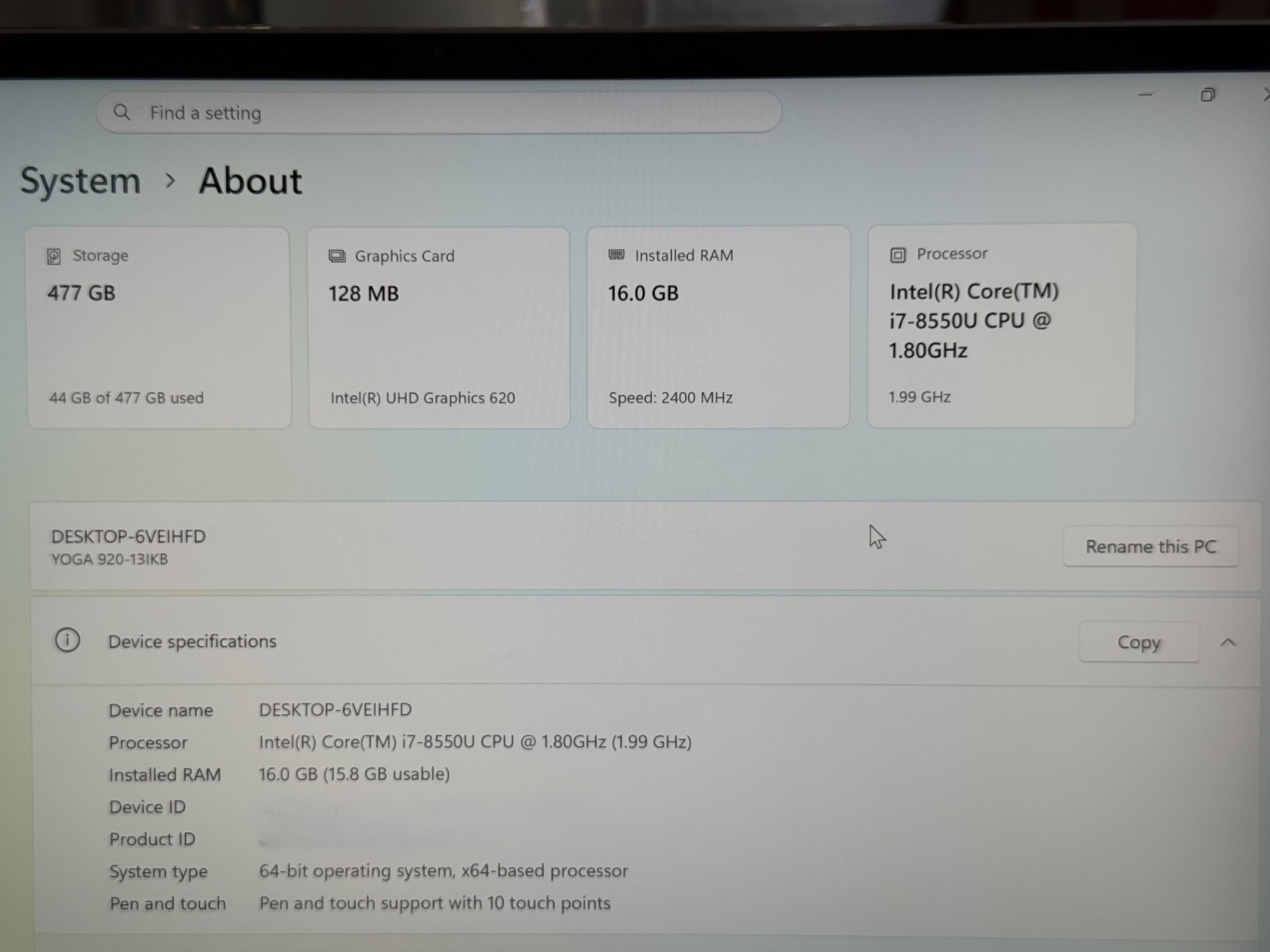The height and width of the screenshot is (952, 1270).
Task: Click the Processor CPU icon
Action: [897, 255]
